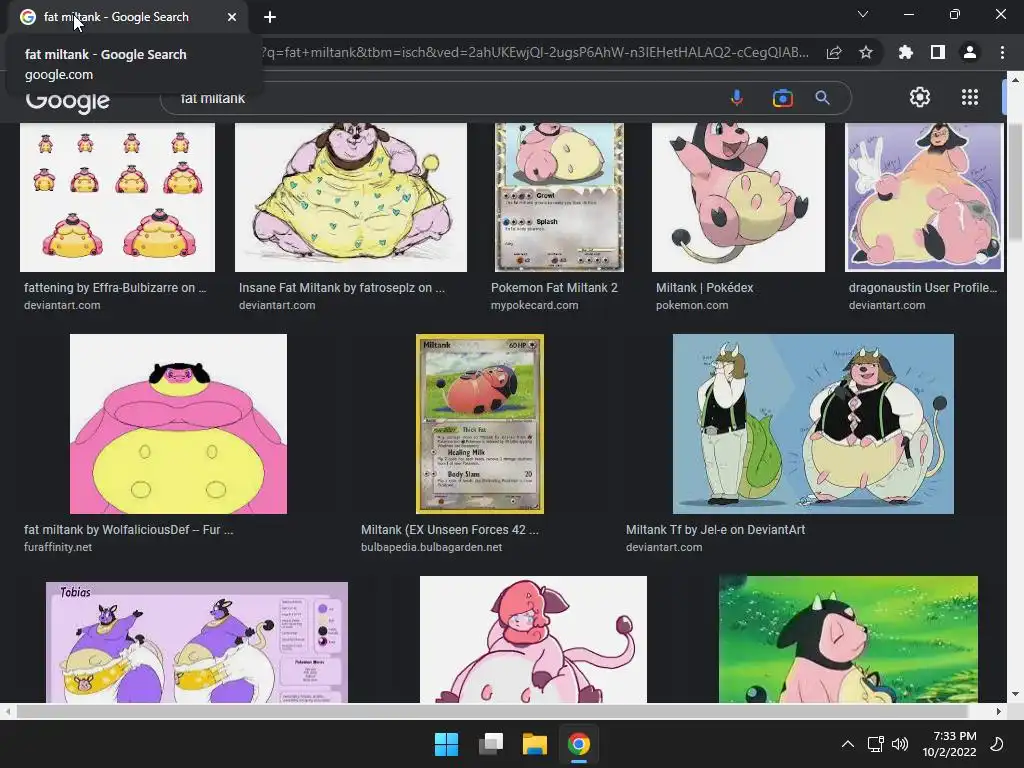Click the dragonaustin User Profile link

923,287
